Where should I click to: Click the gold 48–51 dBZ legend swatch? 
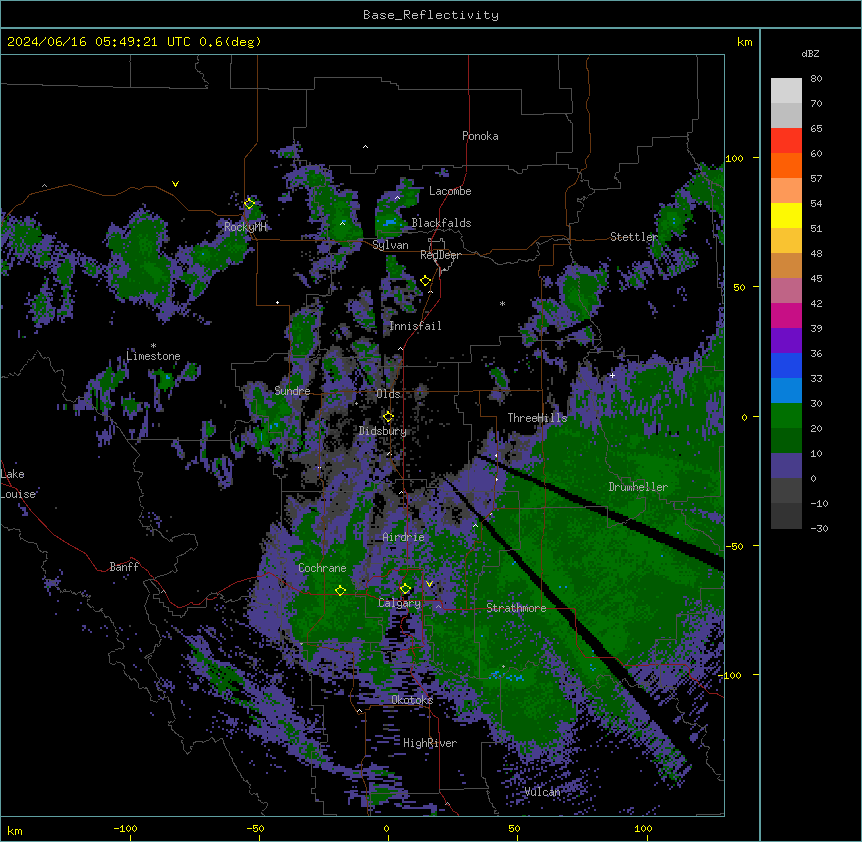786,241
